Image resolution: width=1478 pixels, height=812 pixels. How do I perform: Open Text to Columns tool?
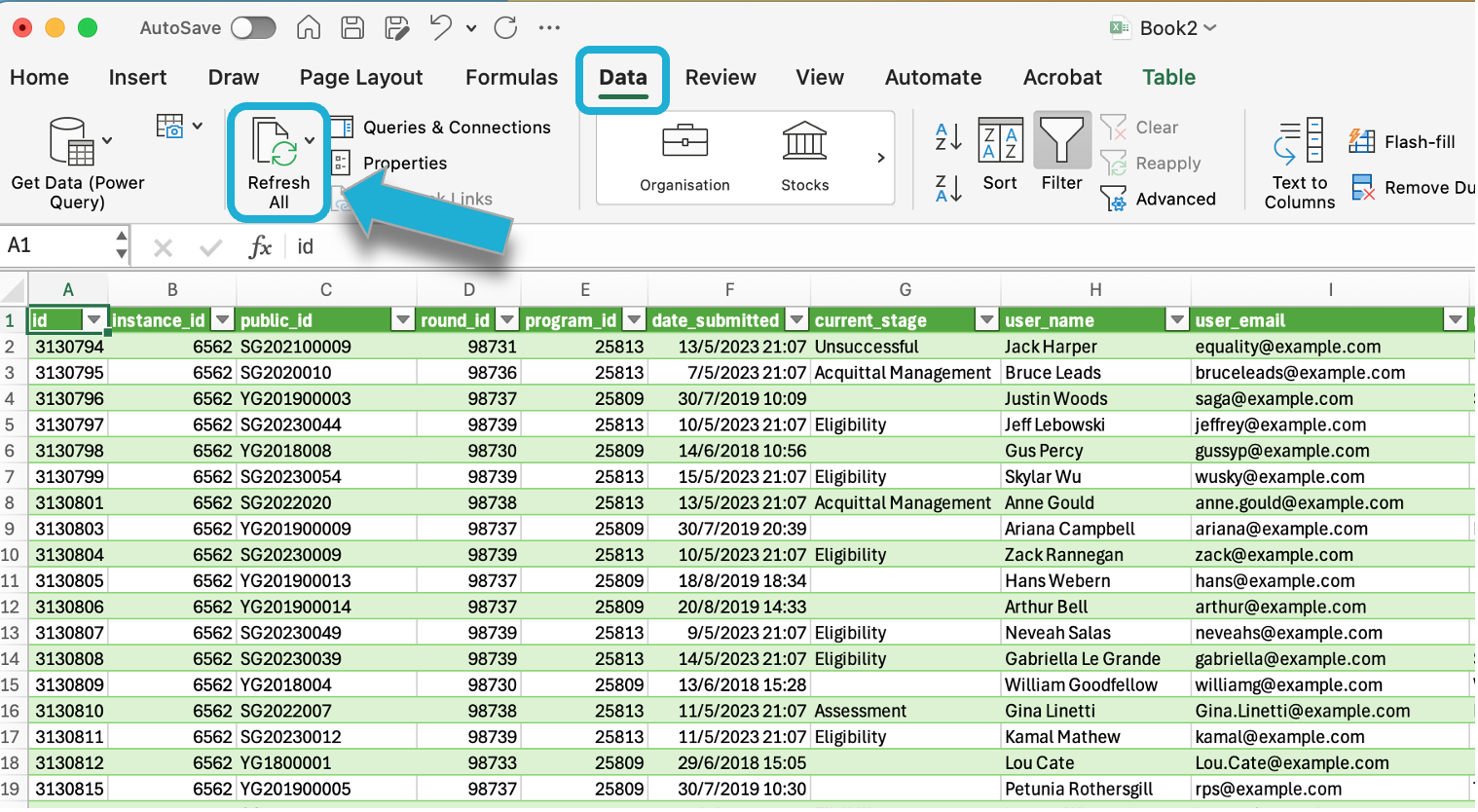(x=1299, y=163)
